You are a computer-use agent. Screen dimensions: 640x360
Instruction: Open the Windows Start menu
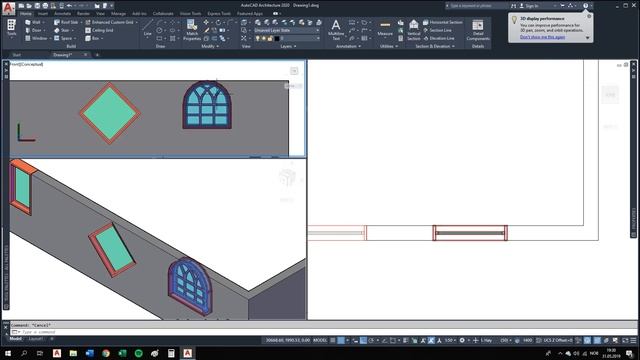pos(8,353)
